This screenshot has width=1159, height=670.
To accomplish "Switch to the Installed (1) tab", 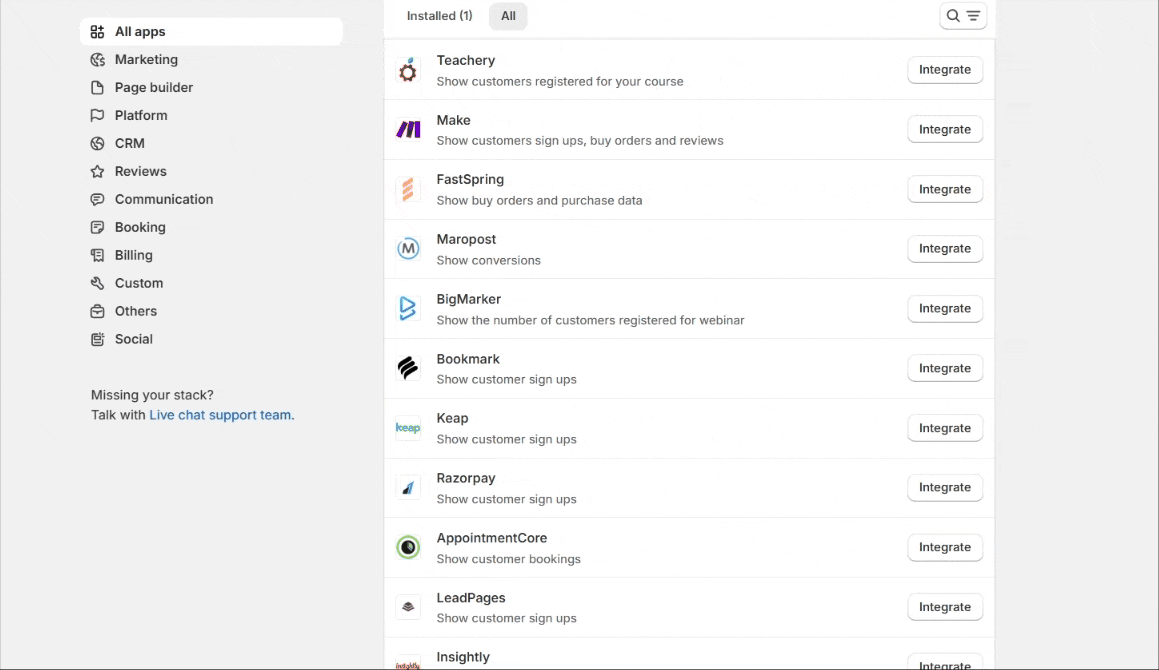I will point(439,16).
